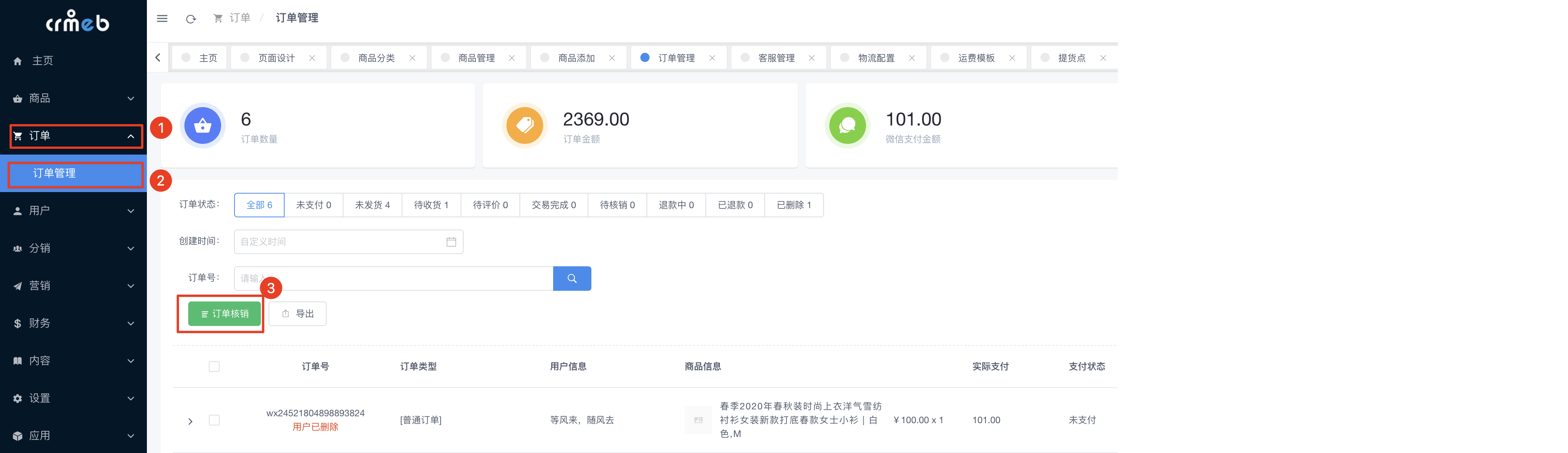
Task: Click the gear icon beside 设置
Action: 18,398
